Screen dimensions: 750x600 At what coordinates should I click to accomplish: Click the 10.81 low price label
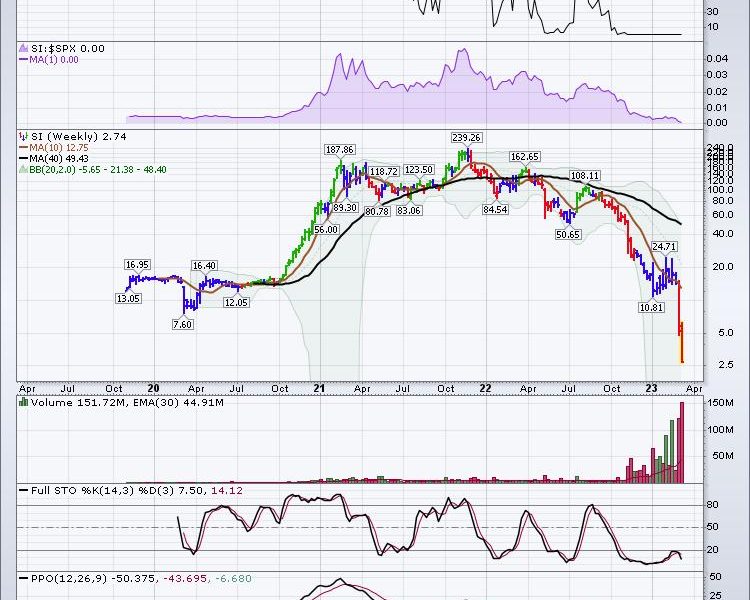pyautogui.click(x=651, y=307)
